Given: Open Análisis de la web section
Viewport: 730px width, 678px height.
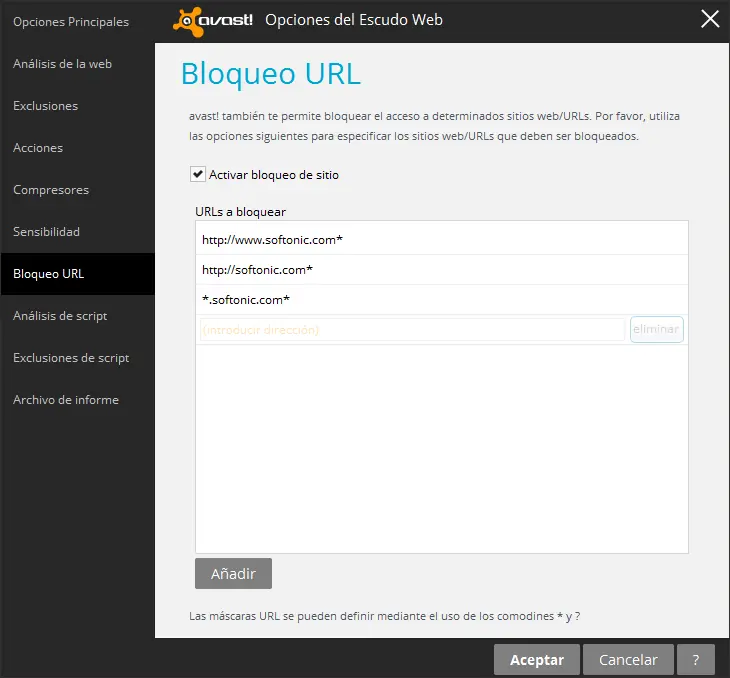Looking at the screenshot, I should (62, 64).
